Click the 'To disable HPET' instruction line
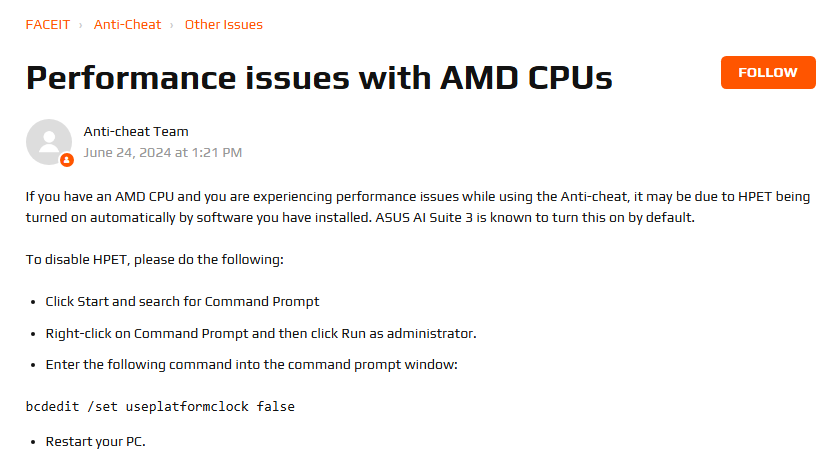The height and width of the screenshot is (463, 830). coord(155,260)
